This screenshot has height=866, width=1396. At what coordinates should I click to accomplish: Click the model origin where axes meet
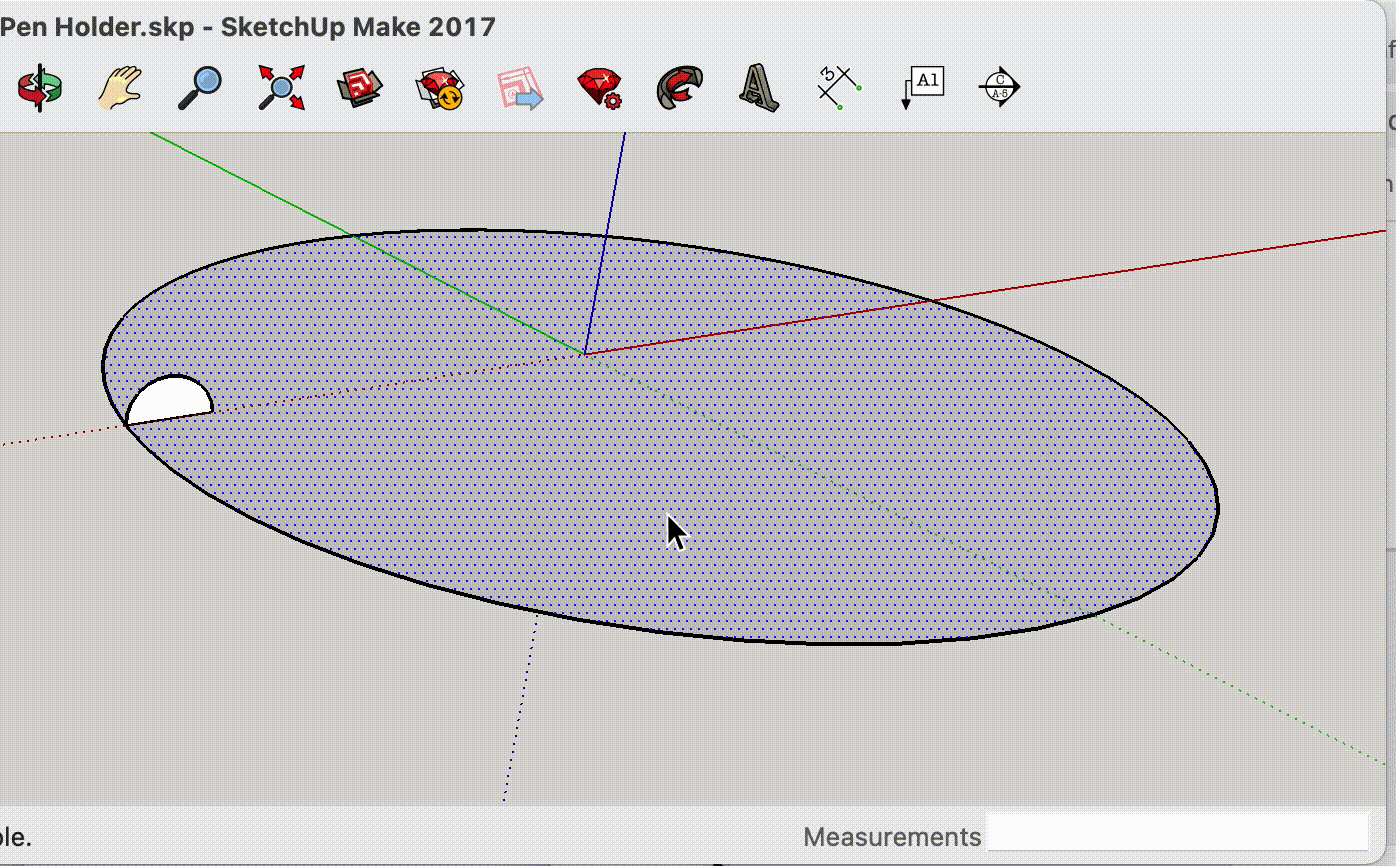click(584, 356)
